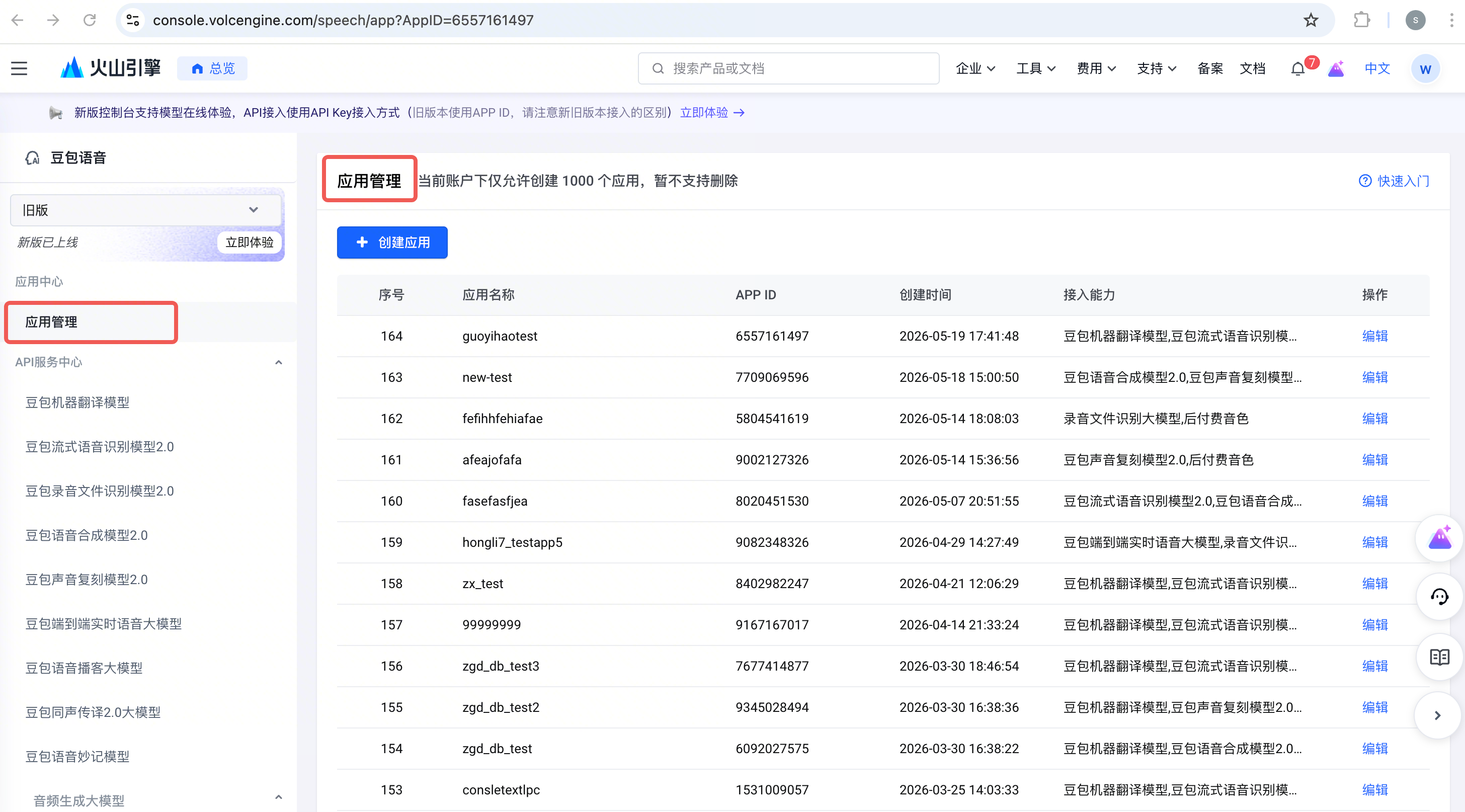Click the announcement megaphone icon
1465x812 pixels.
coord(55,113)
